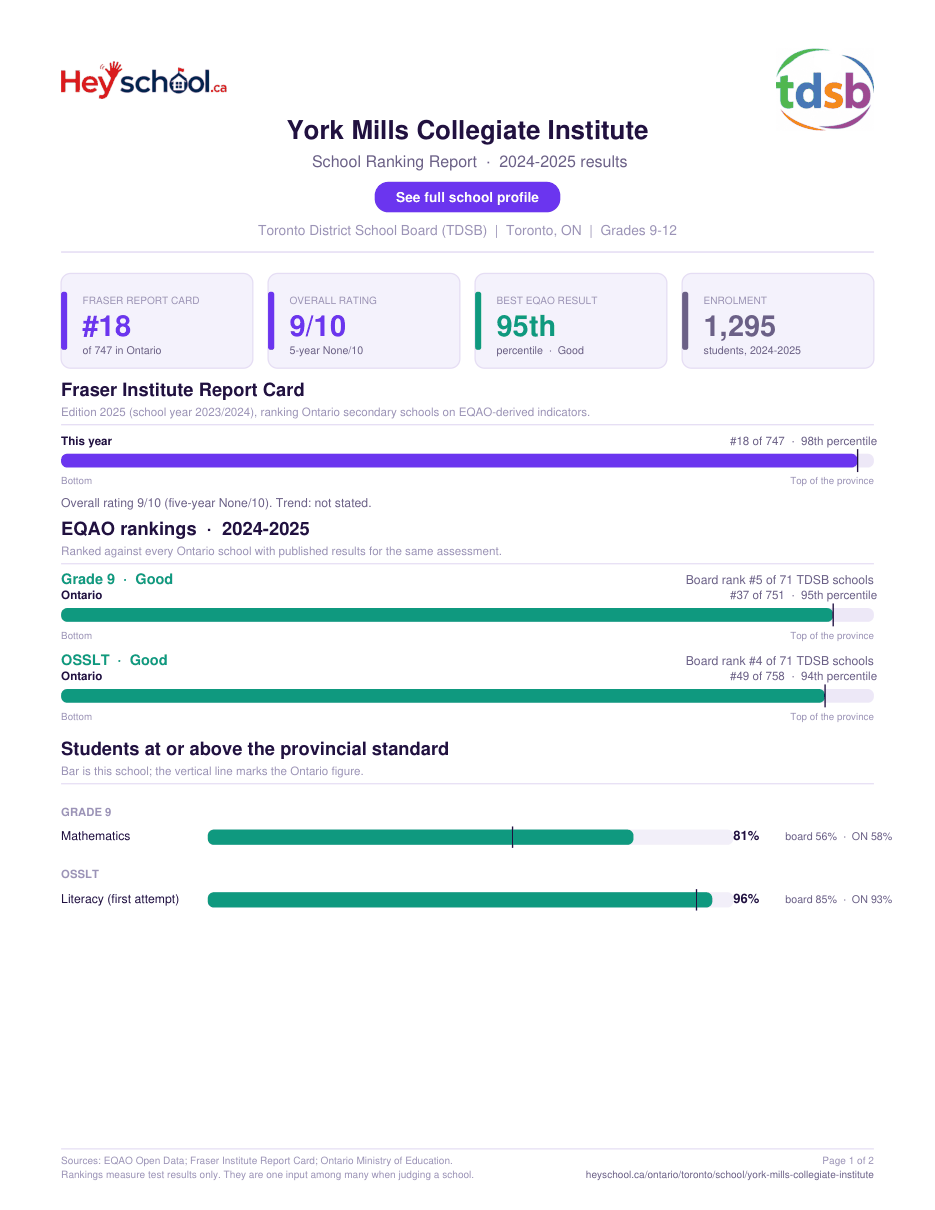Click 'Board rank #5 of 71 TDSB schools'

(x=780, y=580)
